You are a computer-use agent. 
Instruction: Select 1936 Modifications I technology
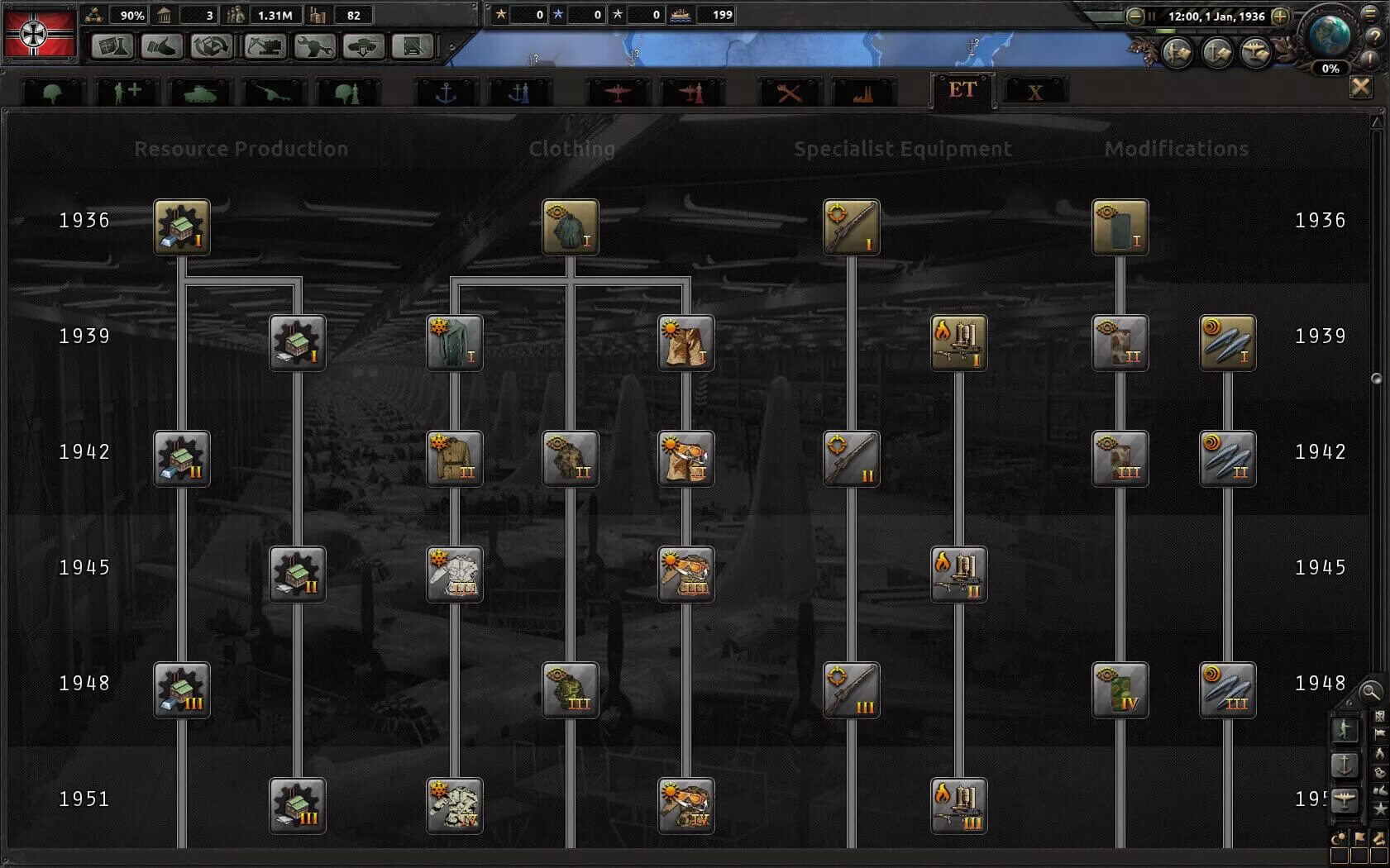pyautogui.click(x=1120, y=227)
